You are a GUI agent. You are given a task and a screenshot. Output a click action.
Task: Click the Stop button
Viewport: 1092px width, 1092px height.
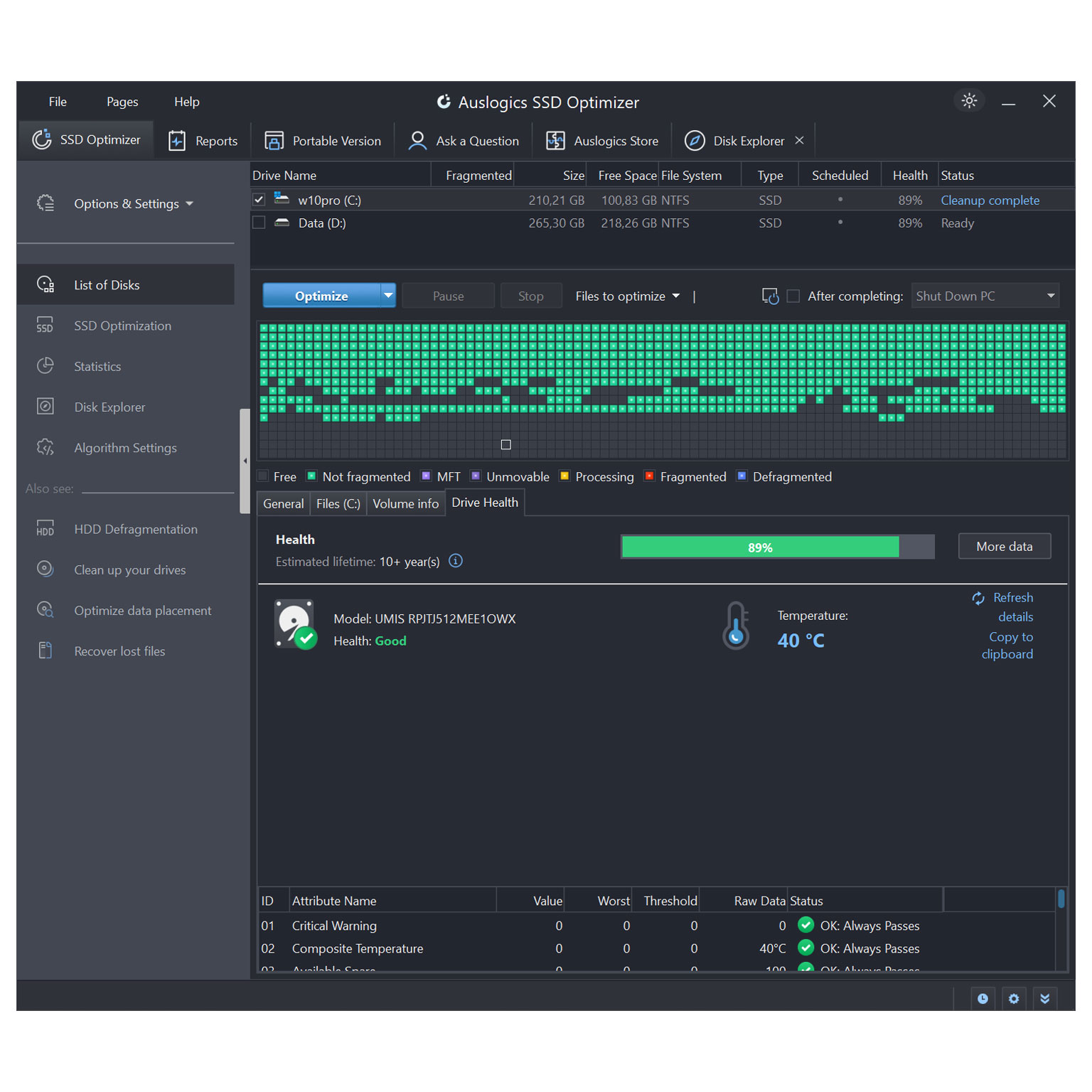click(x=530, y=296)
